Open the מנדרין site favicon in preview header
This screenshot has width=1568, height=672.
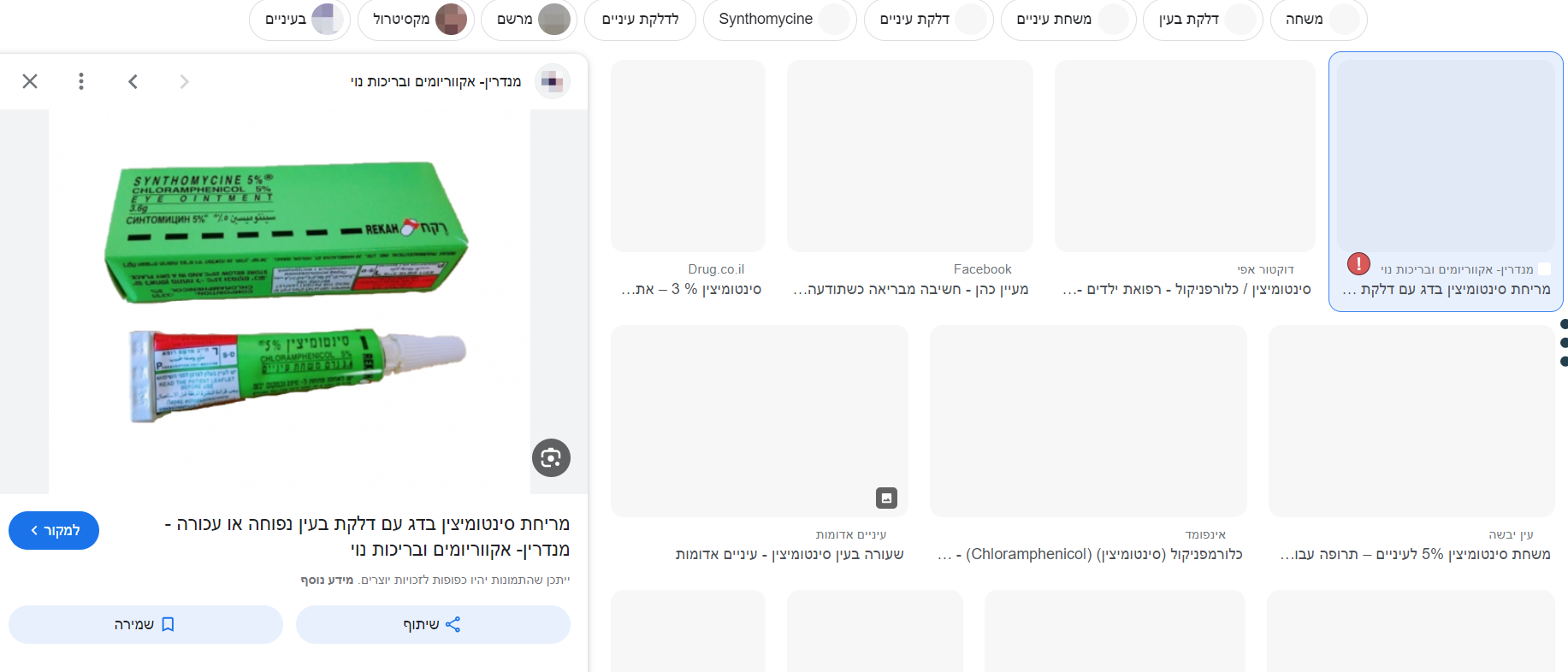coord(553,81)
